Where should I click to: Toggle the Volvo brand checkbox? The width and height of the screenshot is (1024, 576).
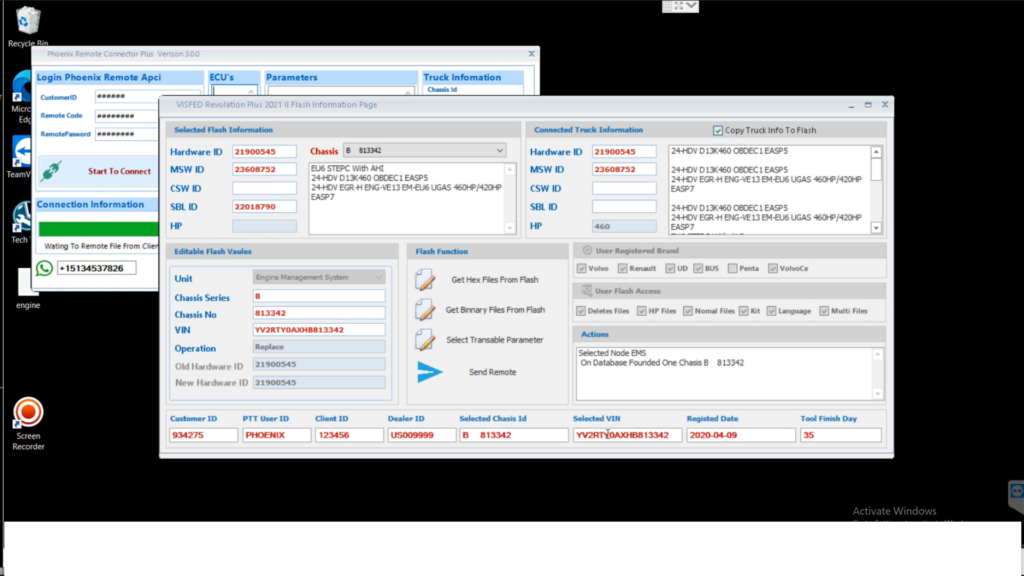(x=581, y=268)
